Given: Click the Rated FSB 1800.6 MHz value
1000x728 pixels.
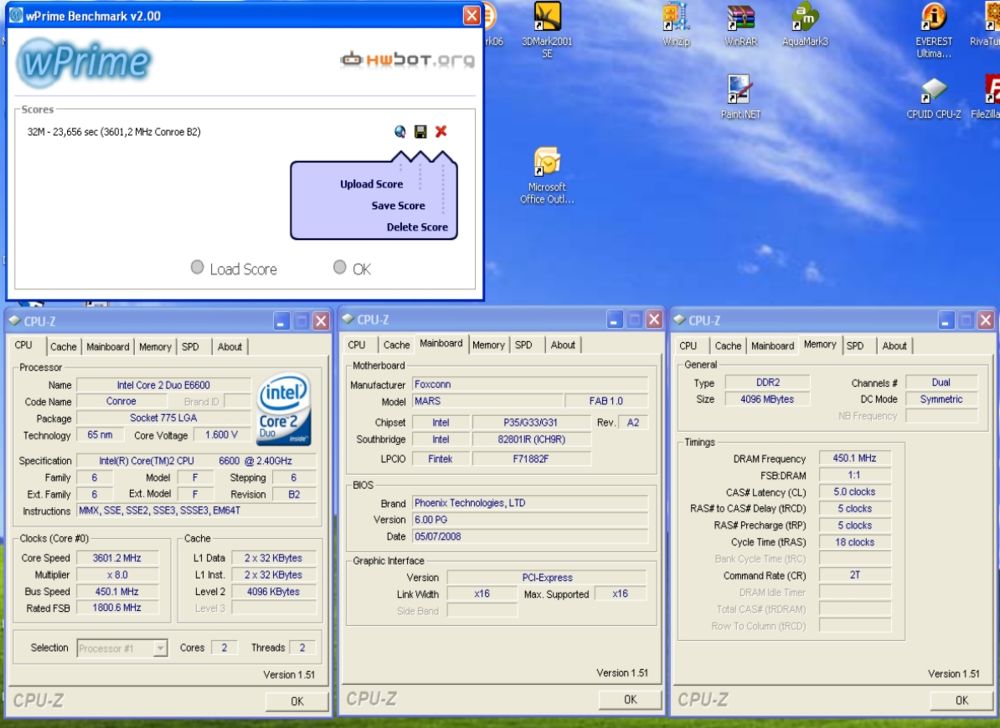Looking at the screenshot, I should coord(117,608).
